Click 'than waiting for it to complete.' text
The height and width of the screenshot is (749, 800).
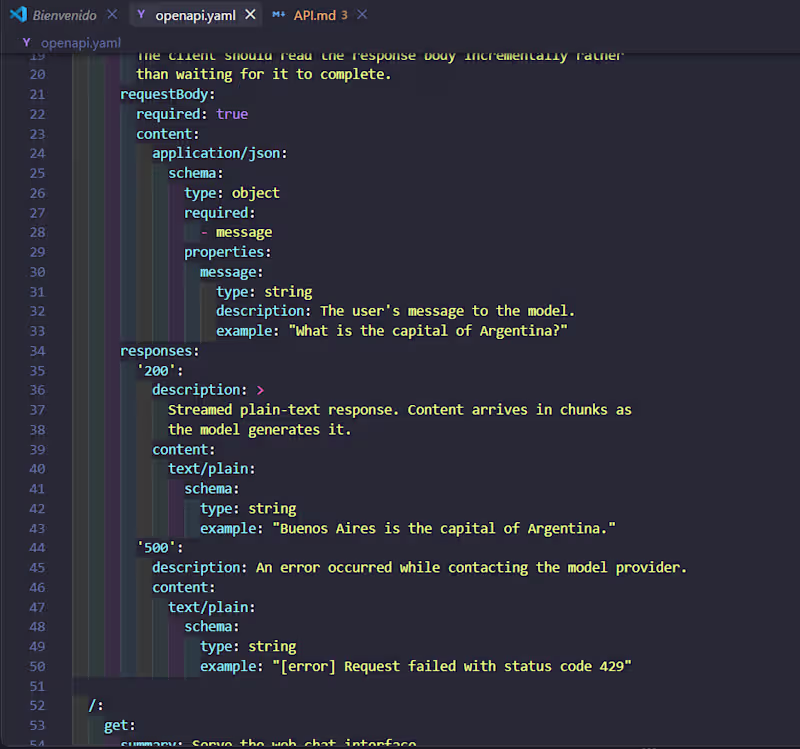264,74
